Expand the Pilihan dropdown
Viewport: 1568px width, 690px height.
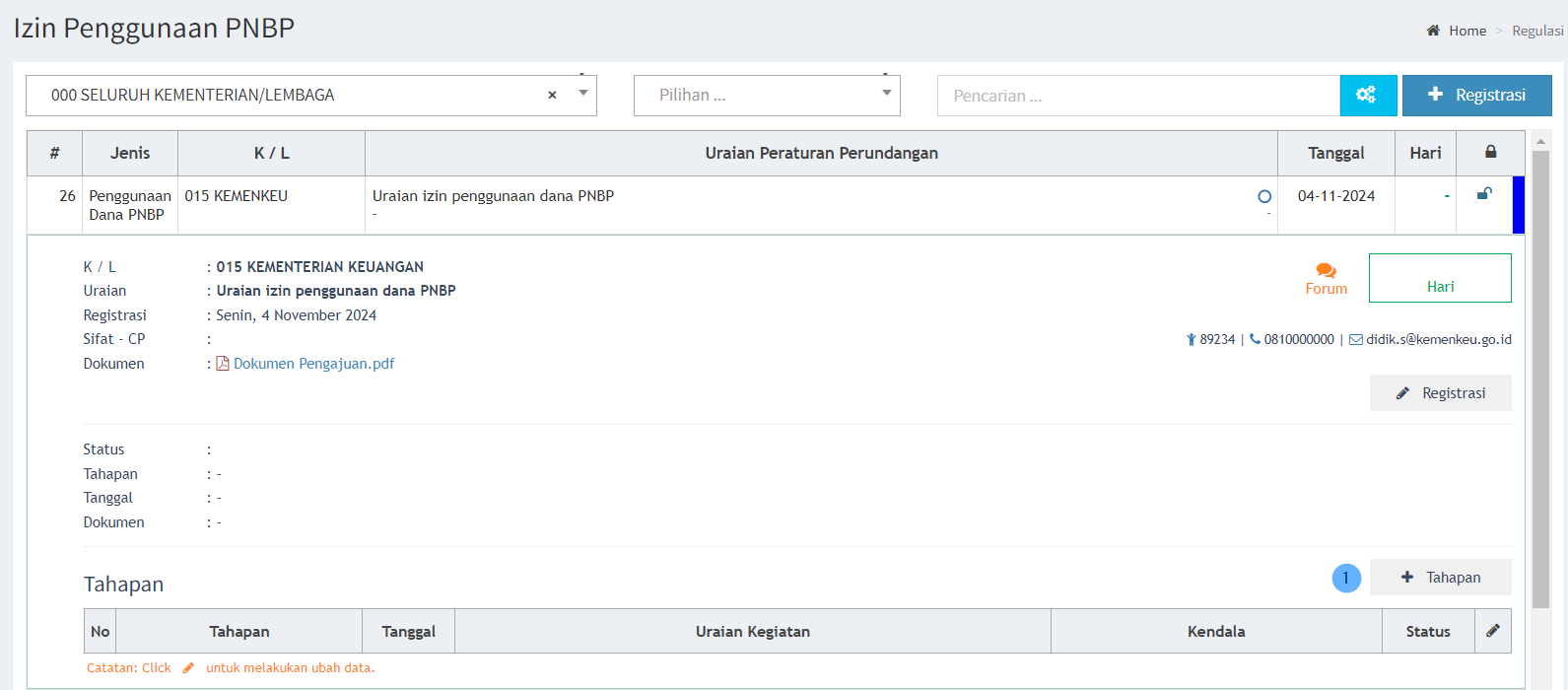pos(886,95)
